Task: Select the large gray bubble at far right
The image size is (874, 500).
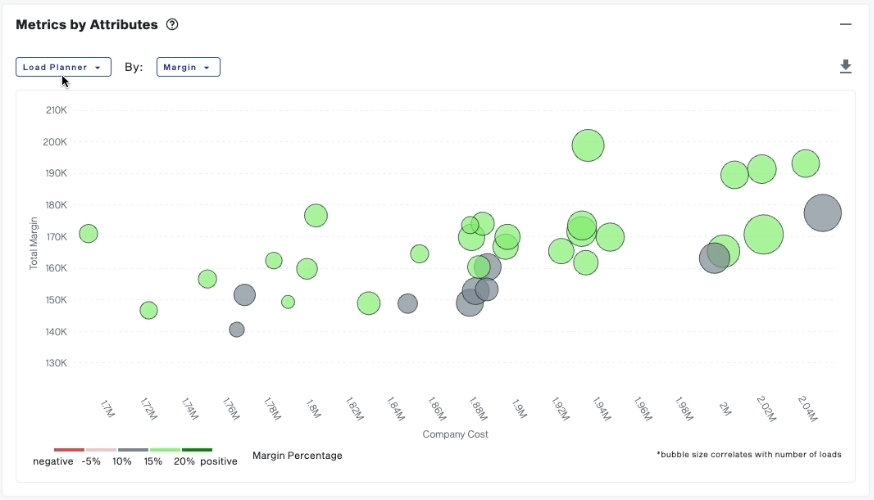Action: (x=822, y=213)
